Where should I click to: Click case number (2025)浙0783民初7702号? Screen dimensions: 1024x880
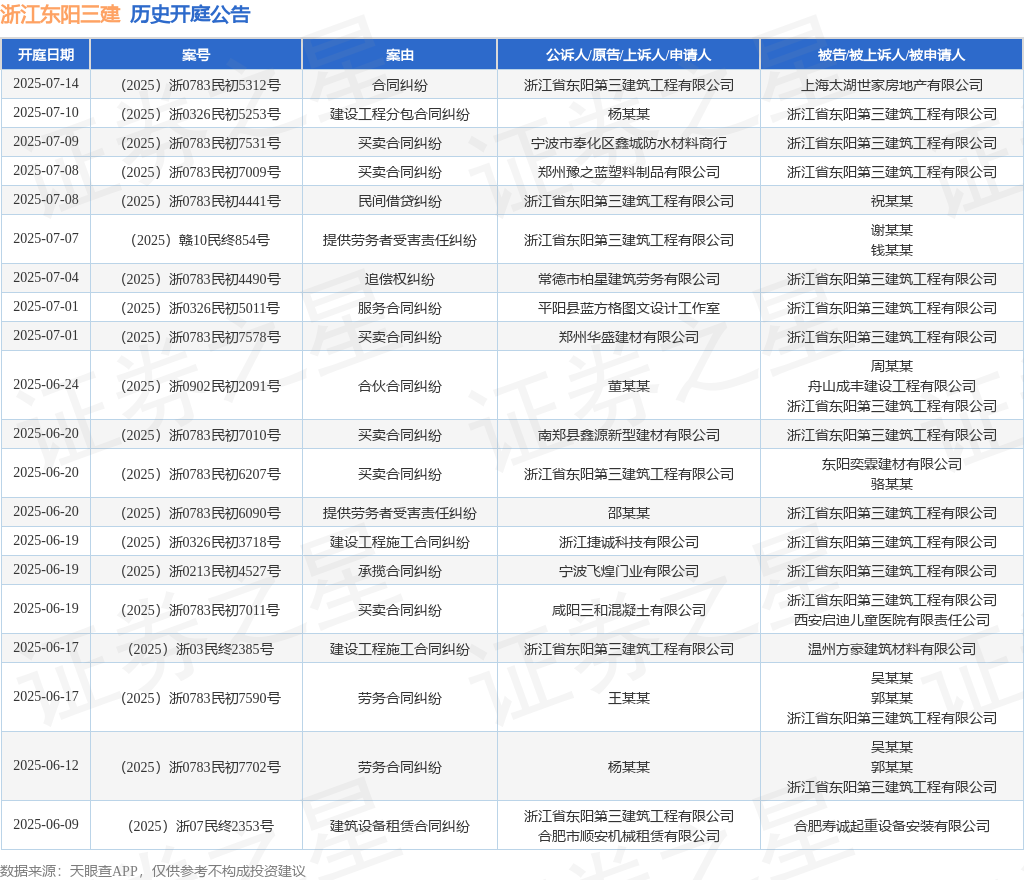(x=200, y=768)
